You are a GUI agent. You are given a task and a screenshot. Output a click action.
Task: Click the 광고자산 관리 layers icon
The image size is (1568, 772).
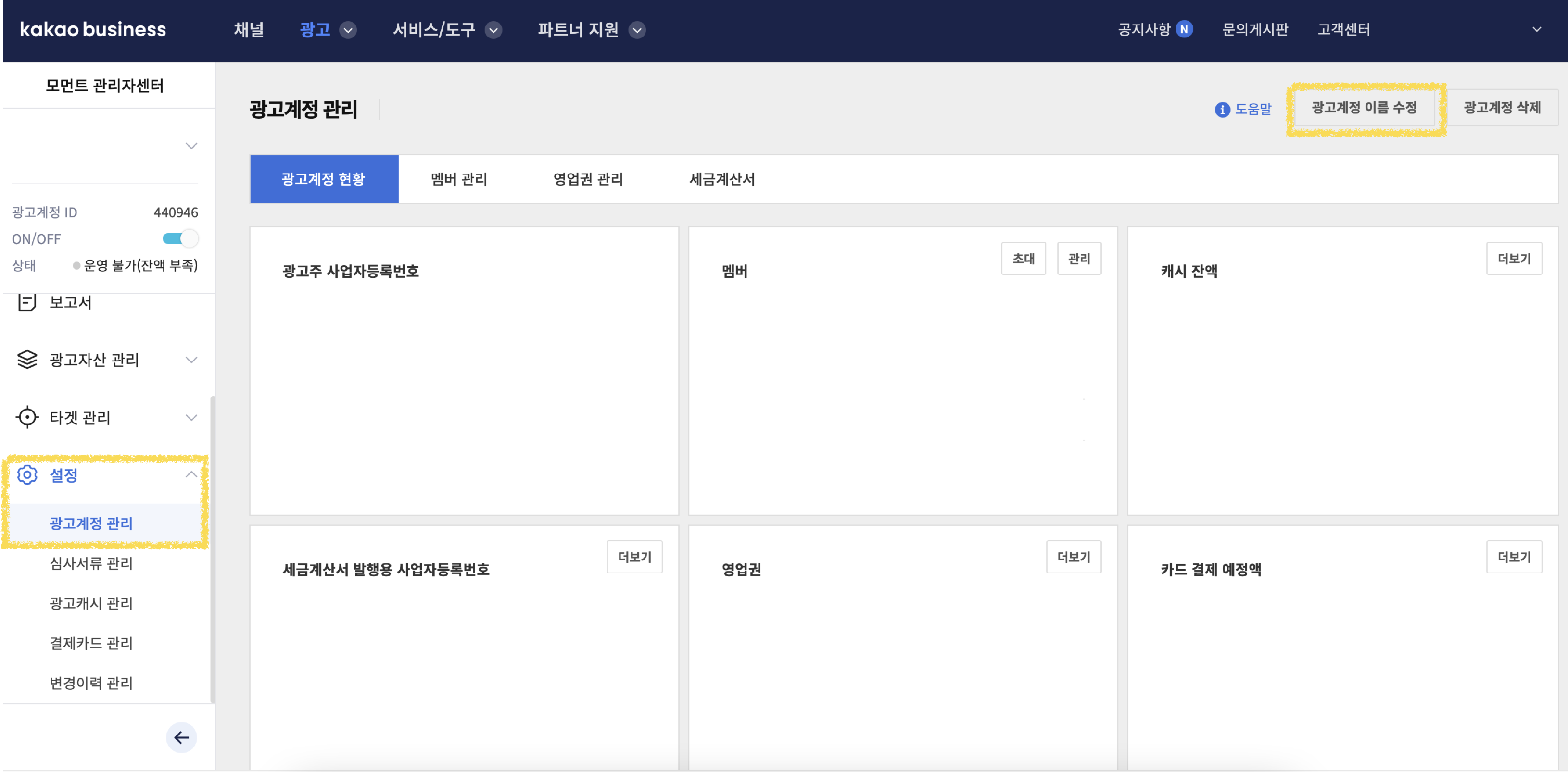[27, 360]
